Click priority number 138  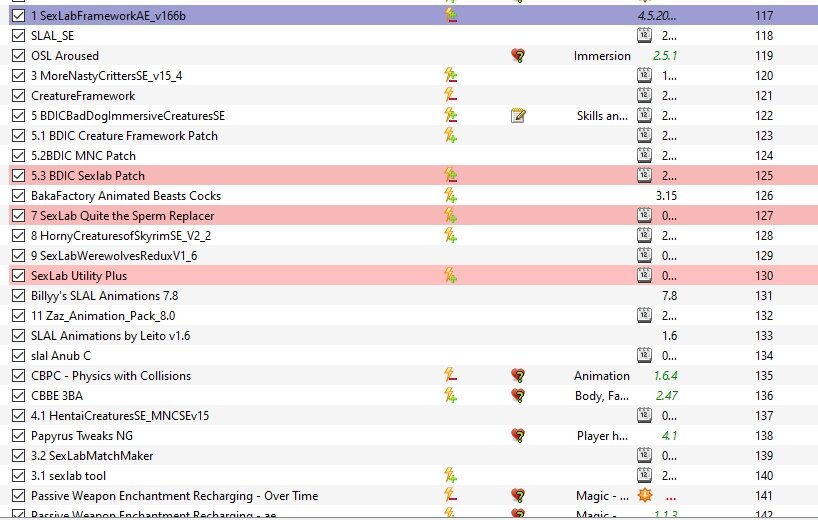[764, 436]
